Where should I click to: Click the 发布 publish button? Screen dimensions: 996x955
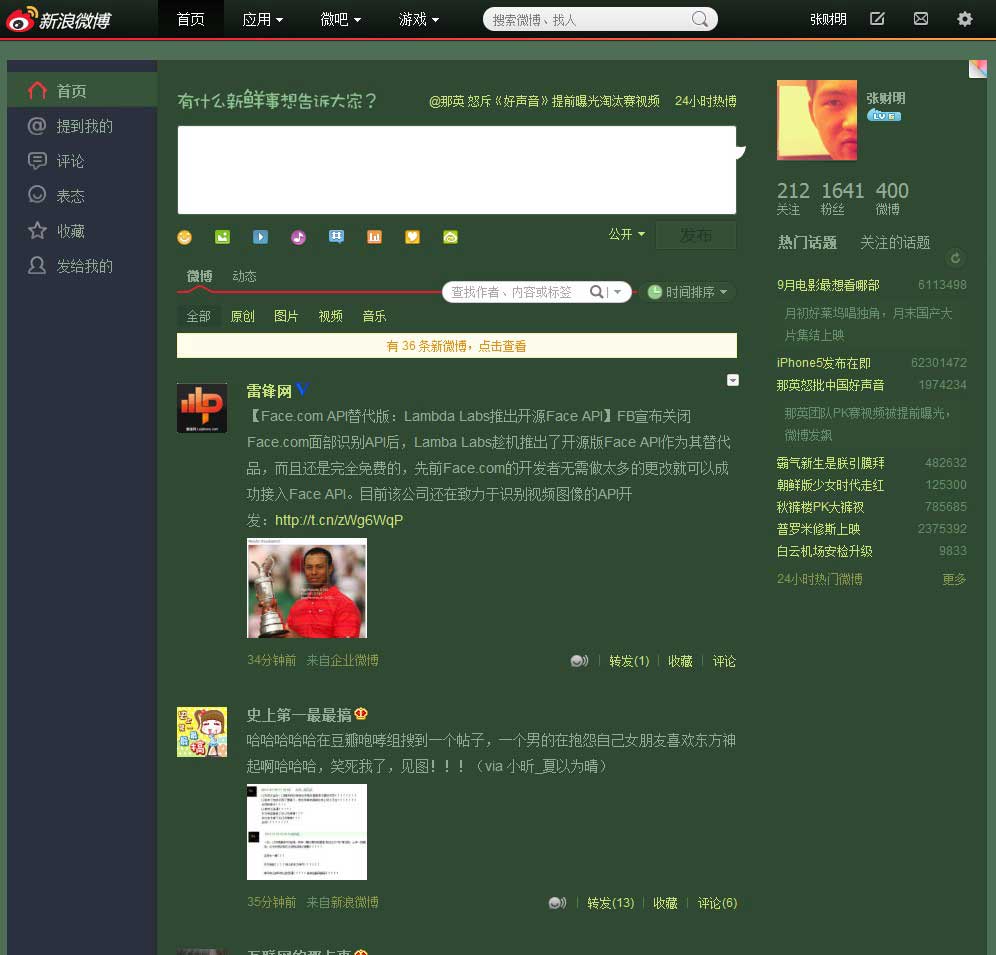[x=696, y=235]
